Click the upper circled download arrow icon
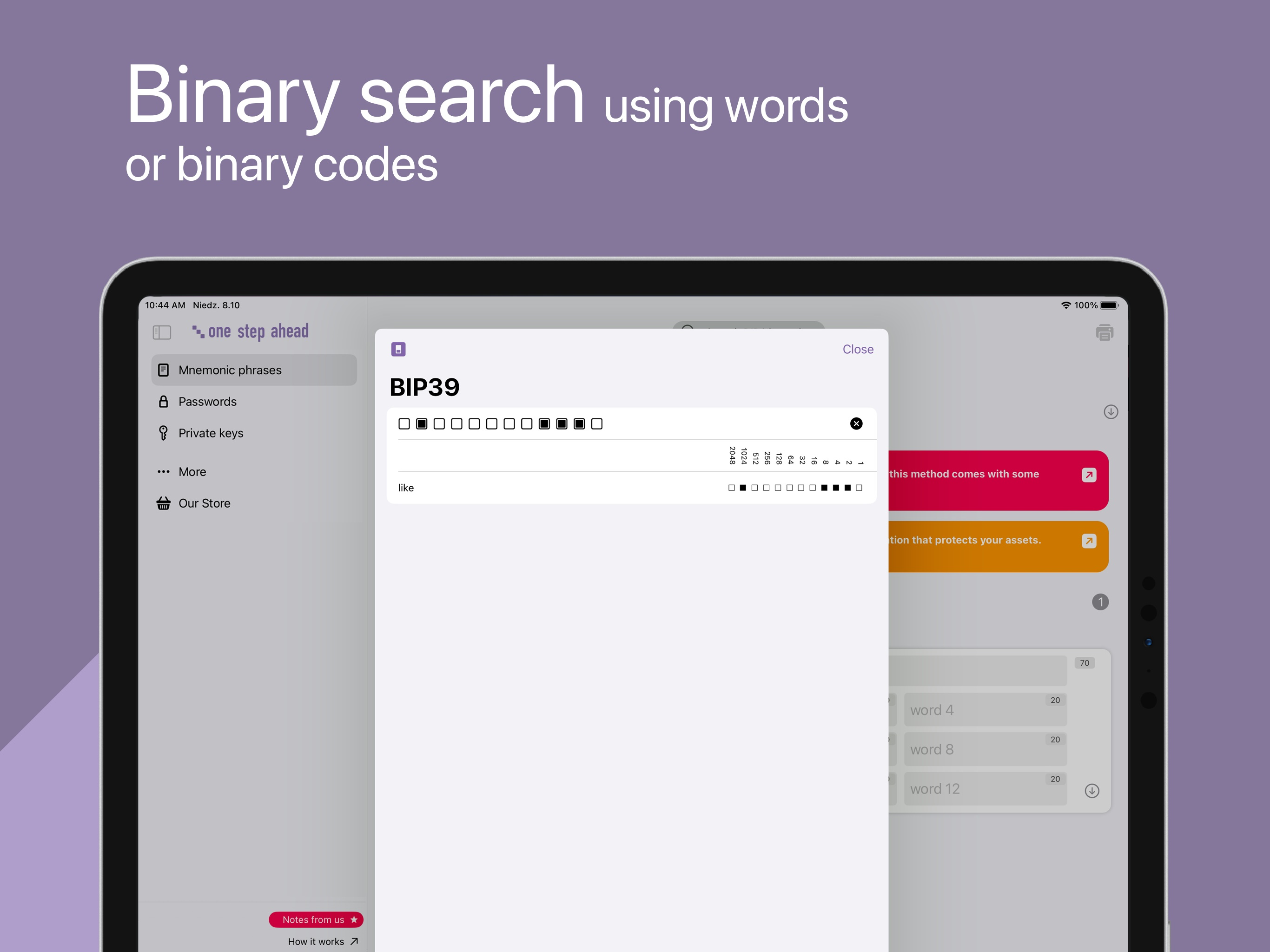 pyautogui.click(x=1111, y=412)
